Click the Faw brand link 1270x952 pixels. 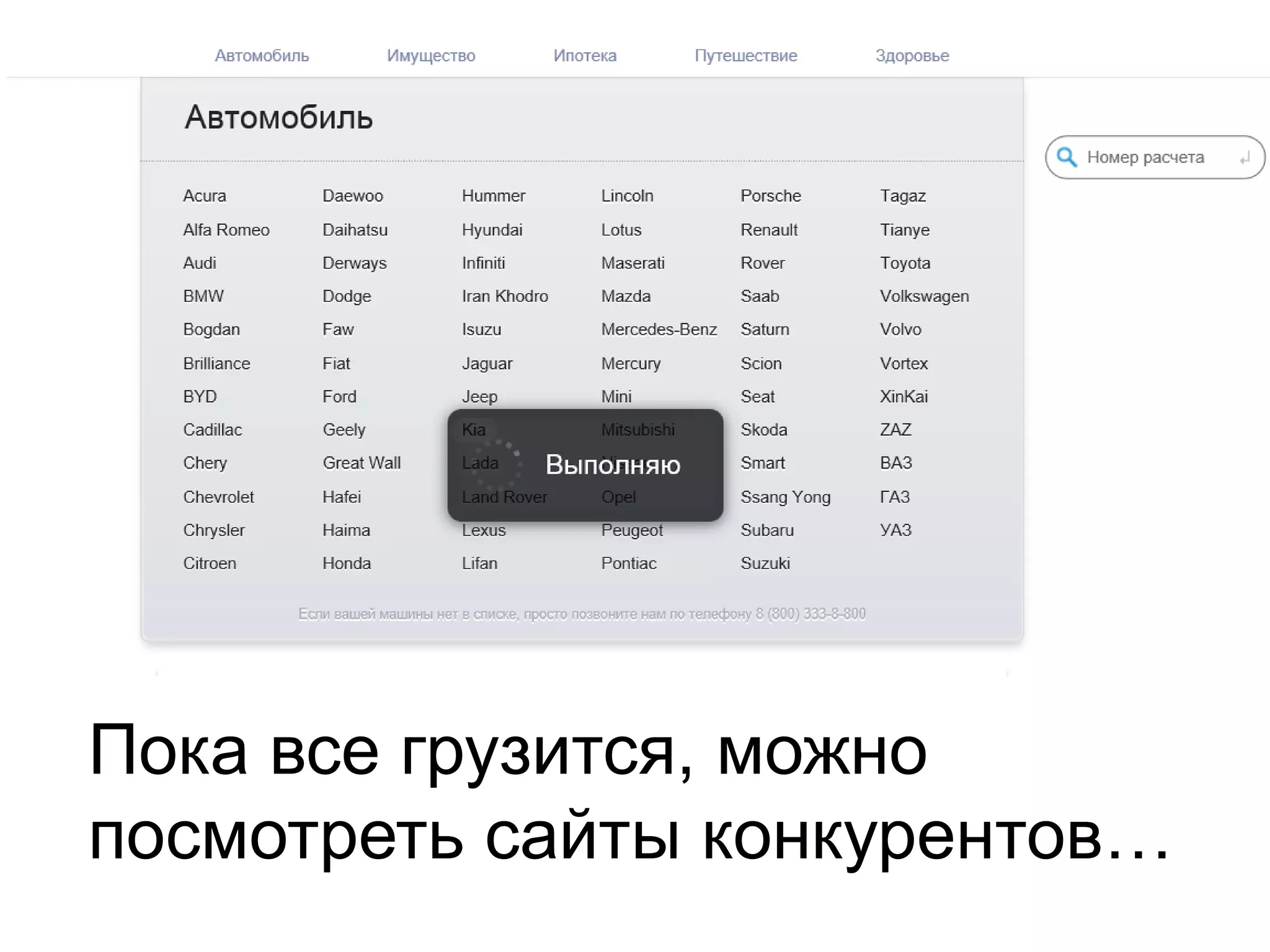tap(338, 330)
